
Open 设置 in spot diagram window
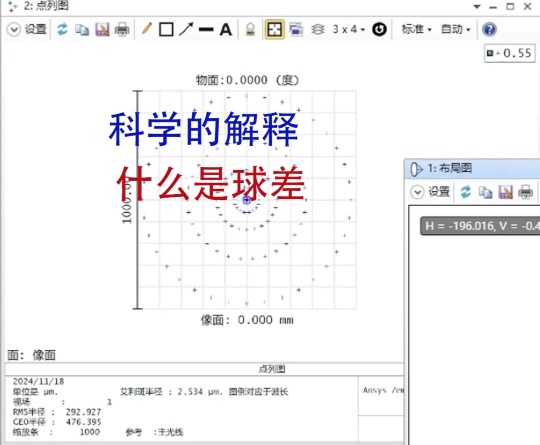(35, 29)
